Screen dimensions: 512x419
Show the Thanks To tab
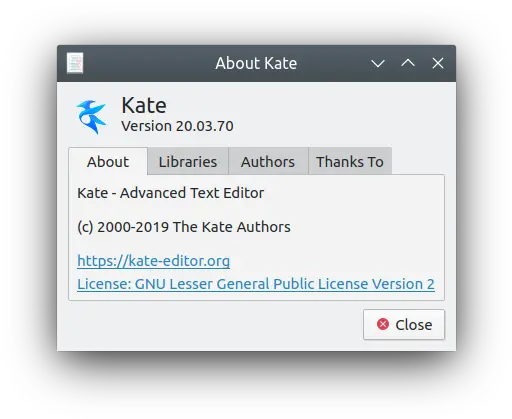pyautogui.click(x=350, y=161)
